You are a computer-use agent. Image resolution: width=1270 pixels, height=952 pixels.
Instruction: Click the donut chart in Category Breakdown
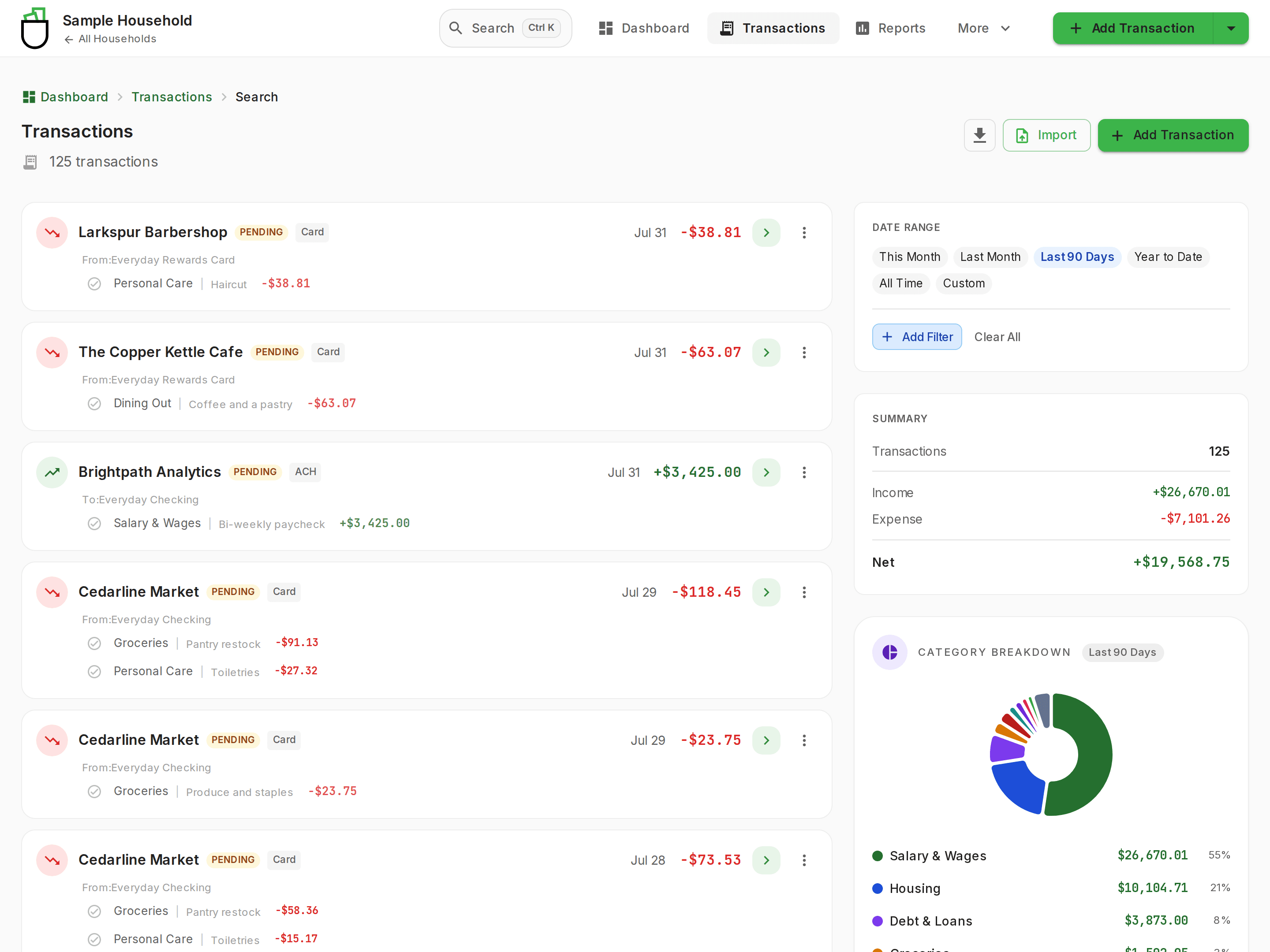(x=1051, y=755)
